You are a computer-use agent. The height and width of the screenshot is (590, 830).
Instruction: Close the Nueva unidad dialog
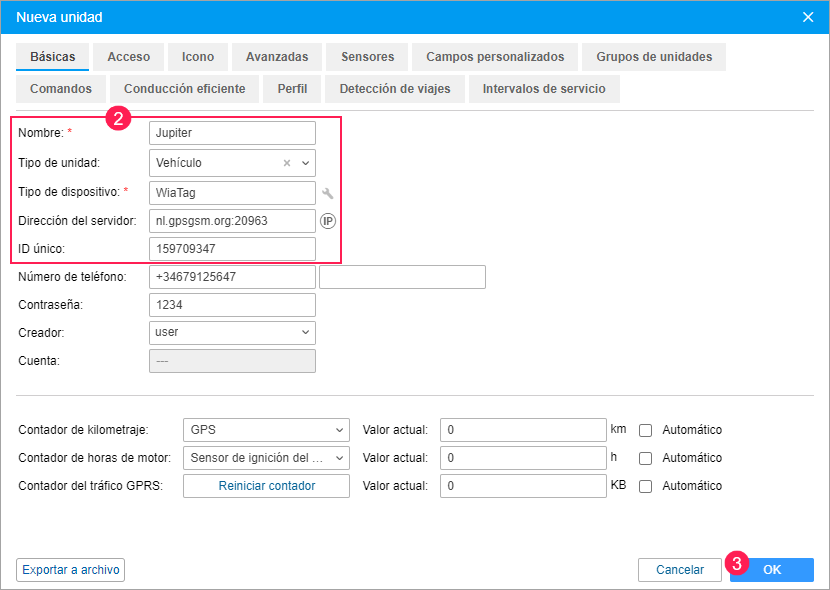[x=808, y=17]
